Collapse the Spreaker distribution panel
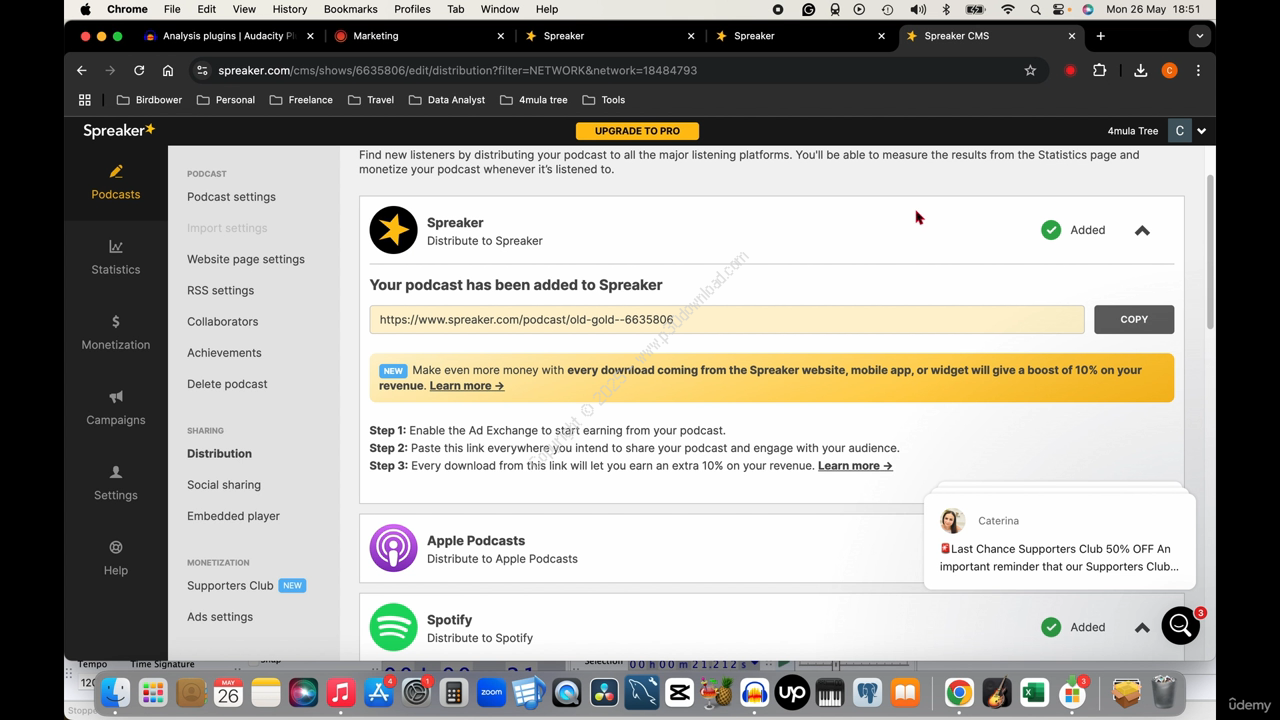This screenshot has width=1280, height=720. (x=1142, y=230)
